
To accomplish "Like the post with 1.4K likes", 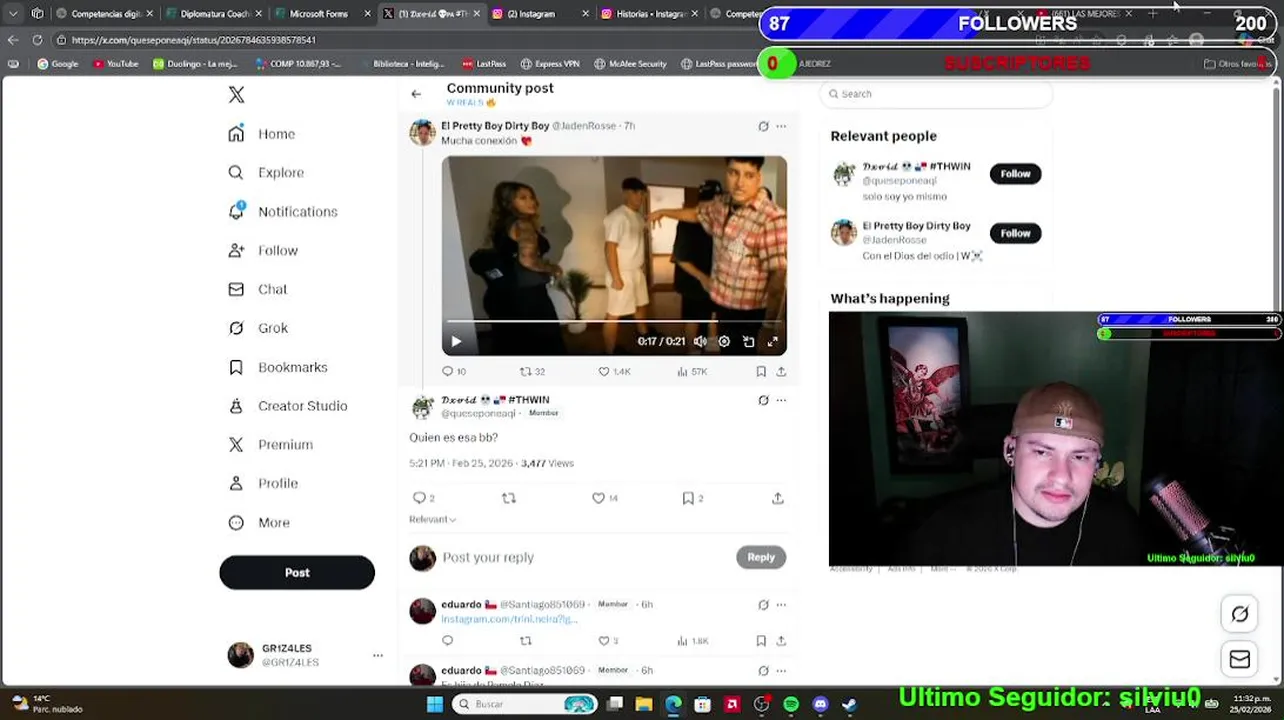I will (x=614, y=371).
